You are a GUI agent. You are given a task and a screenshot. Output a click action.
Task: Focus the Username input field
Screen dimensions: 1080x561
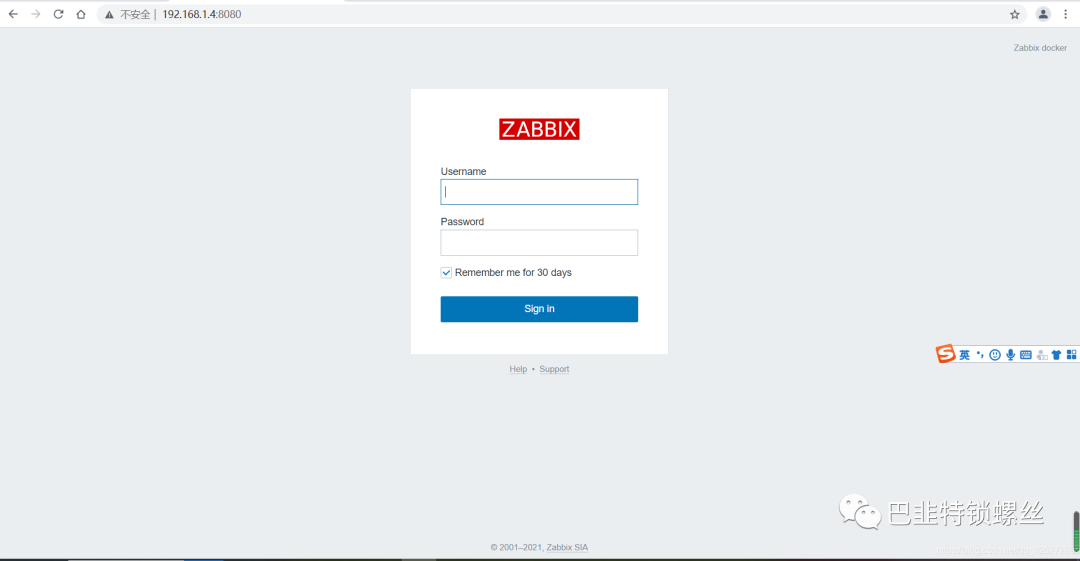(x=539, y=192)
